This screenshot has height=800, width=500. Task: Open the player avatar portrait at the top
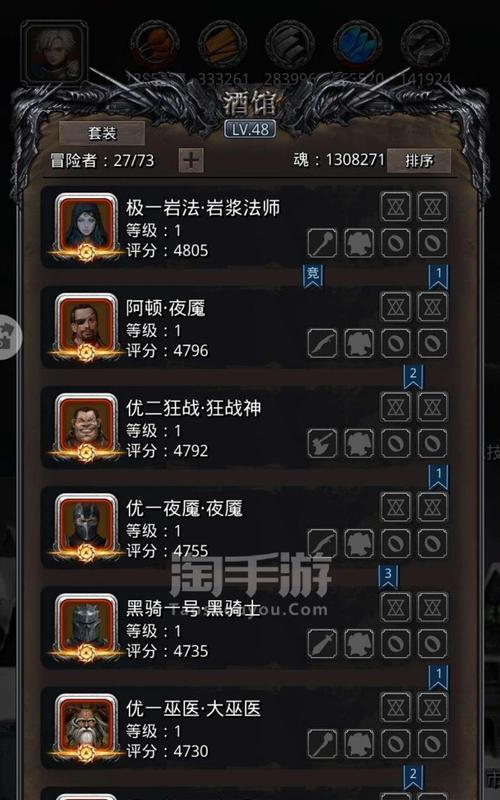(55, 53)
